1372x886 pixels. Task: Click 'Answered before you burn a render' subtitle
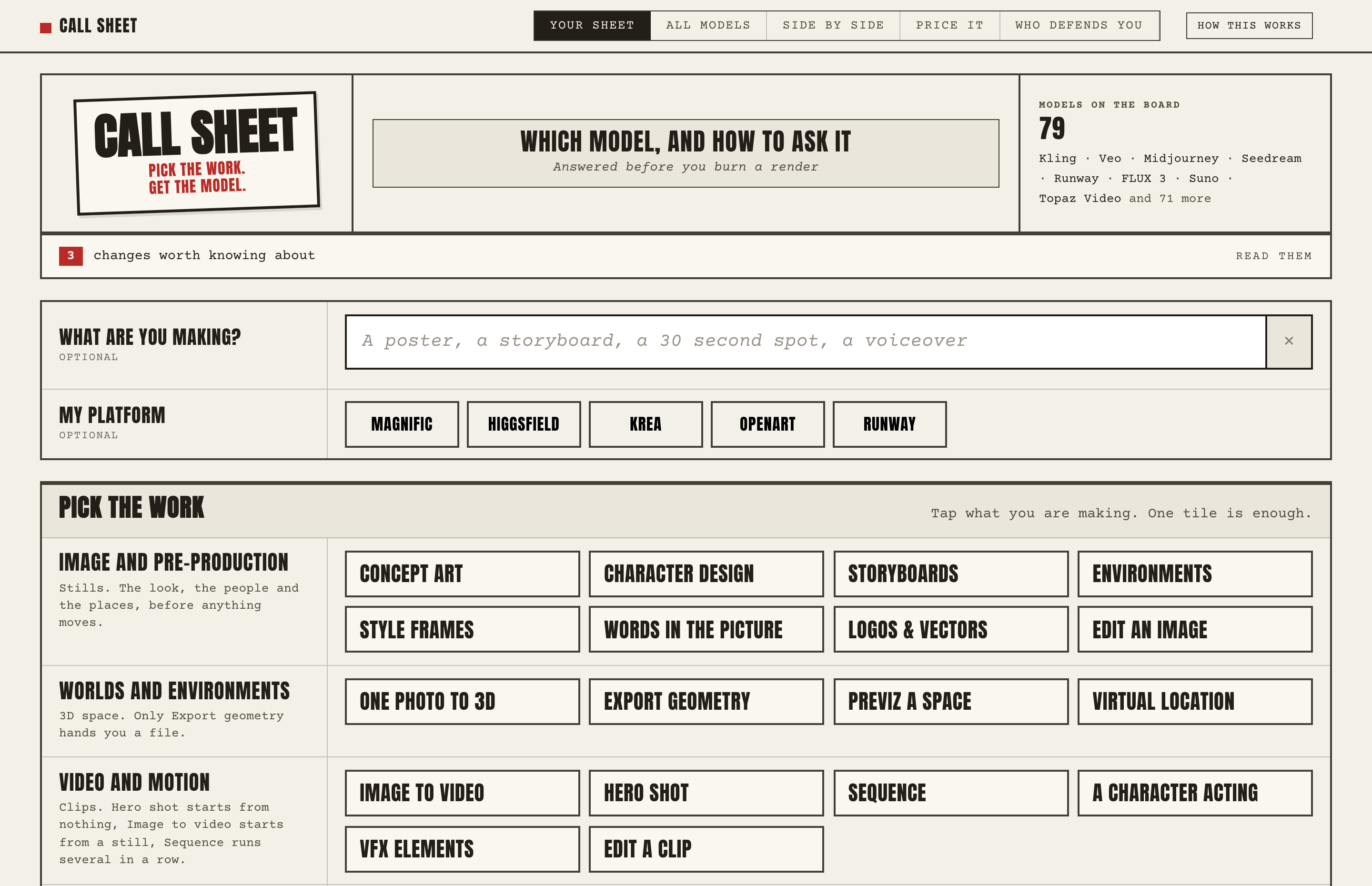pos(685,167)
